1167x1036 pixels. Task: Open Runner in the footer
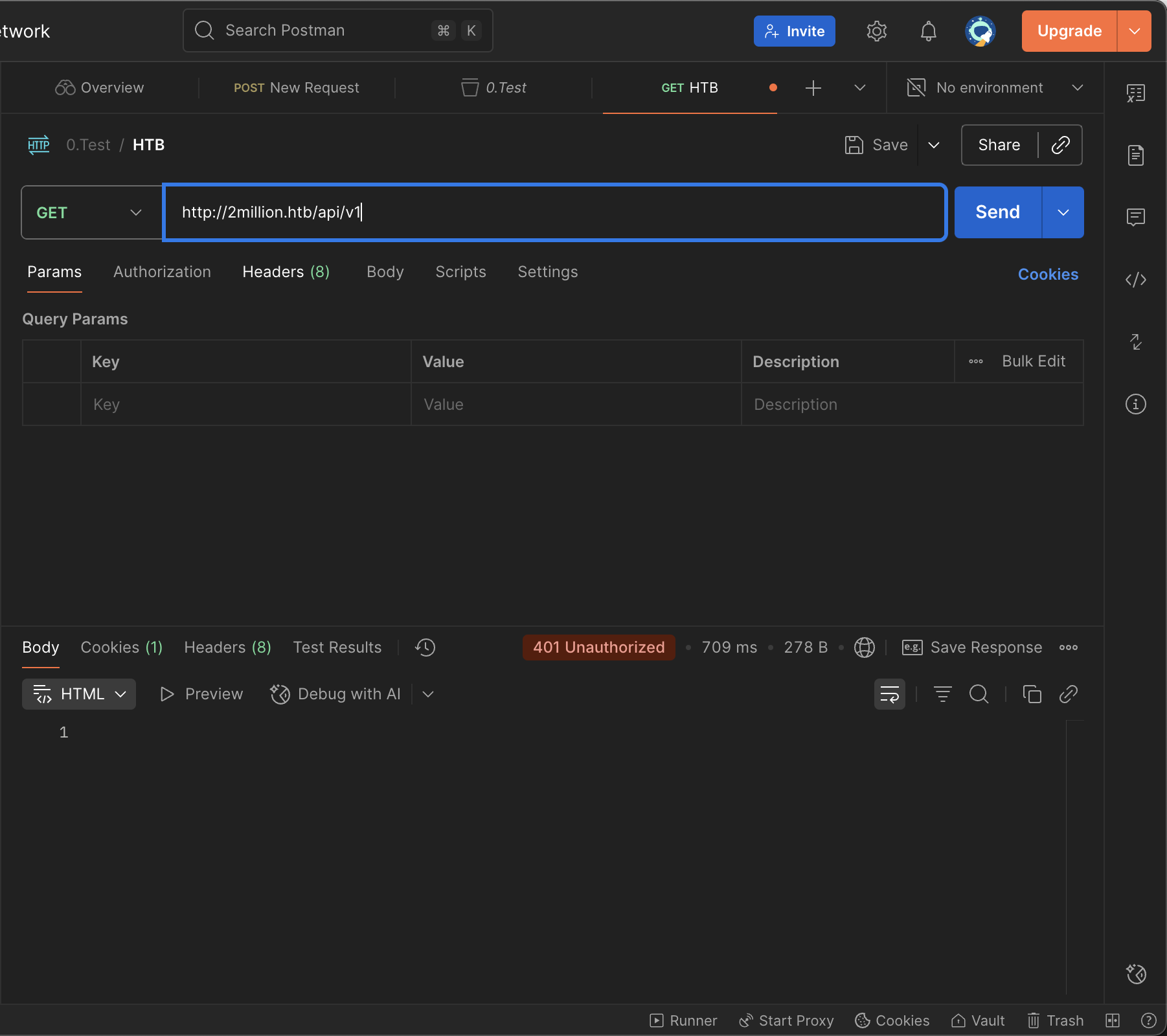(683, 1020)
